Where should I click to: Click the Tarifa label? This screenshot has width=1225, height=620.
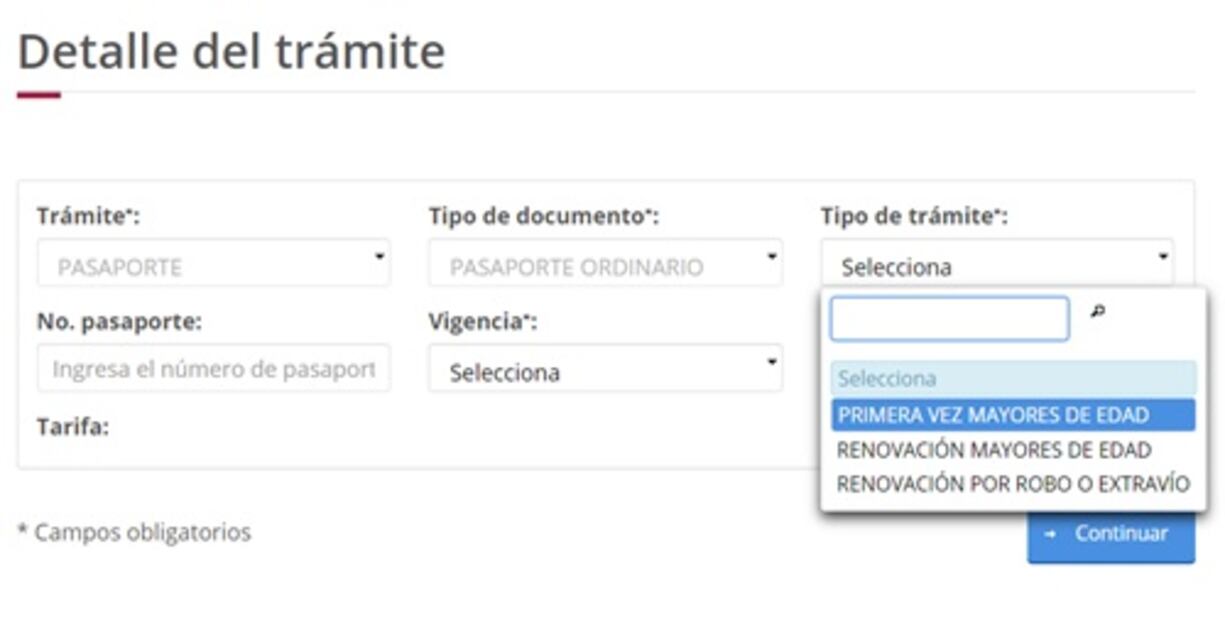[73, 427]
